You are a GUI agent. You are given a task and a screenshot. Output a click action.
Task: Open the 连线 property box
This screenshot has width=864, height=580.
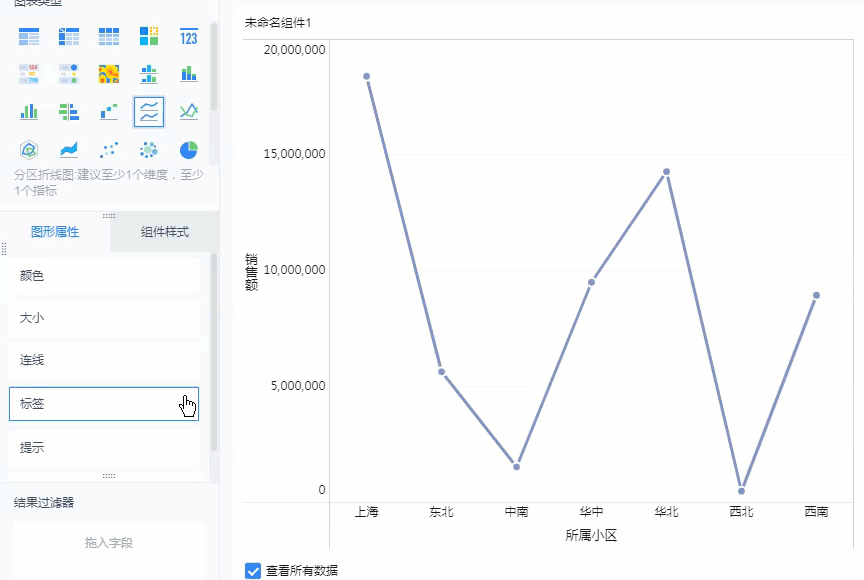104,360
